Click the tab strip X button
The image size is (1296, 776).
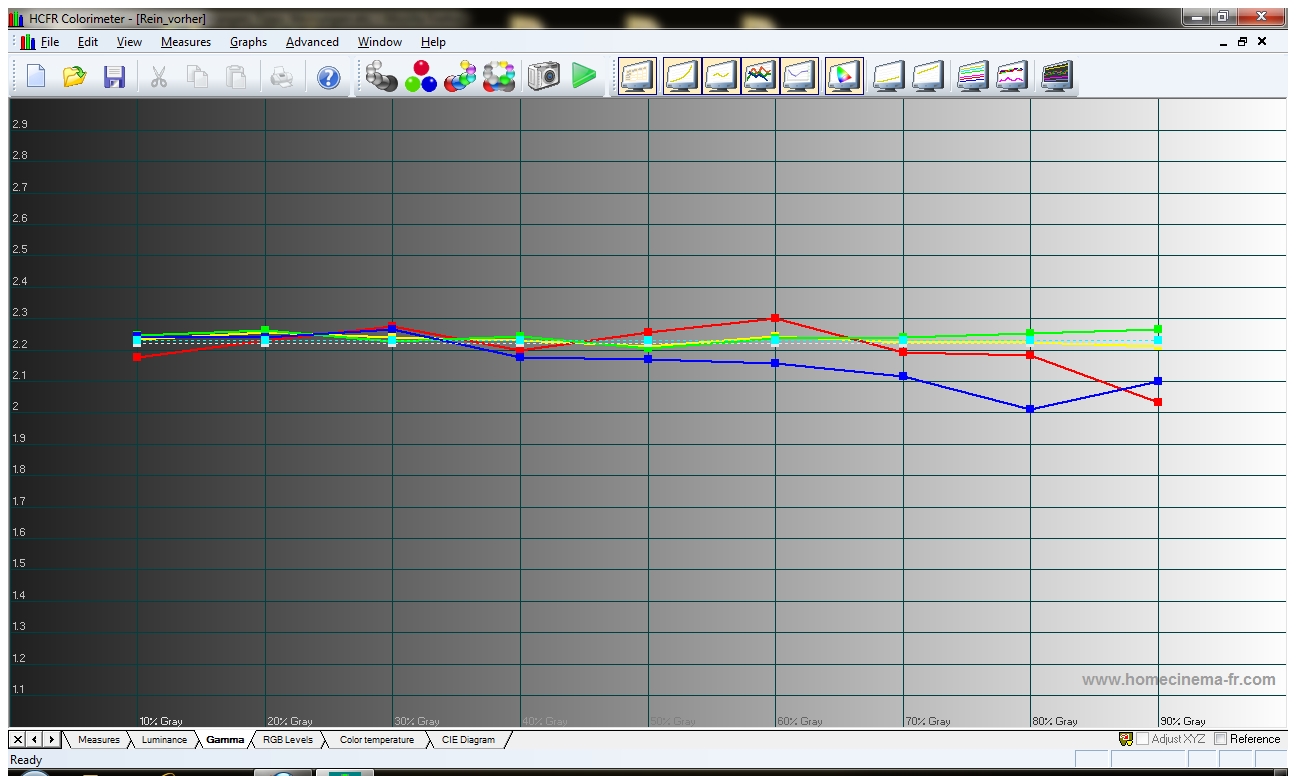pos(18,740)
